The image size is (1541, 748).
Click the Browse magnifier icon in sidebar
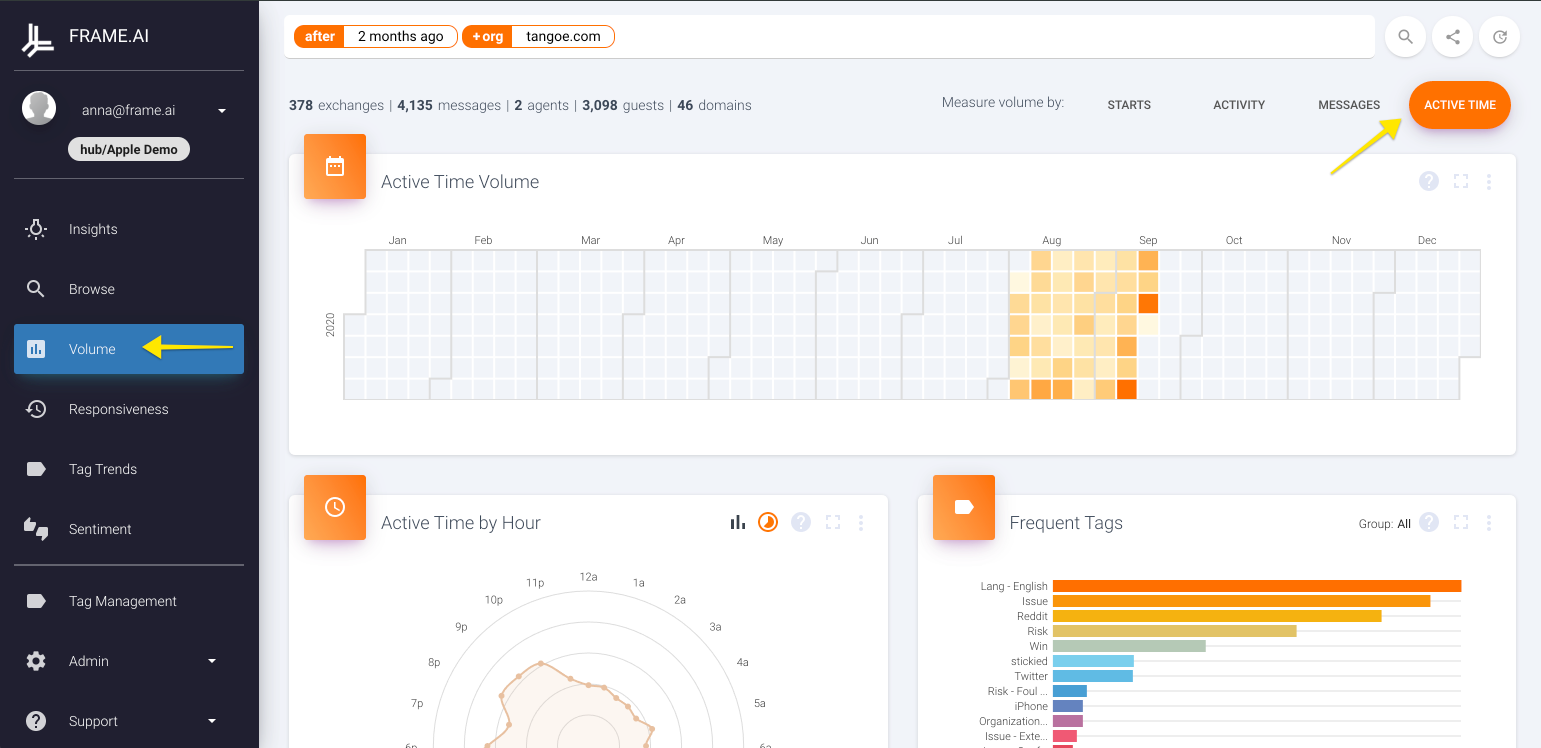(x=36, y=289)
